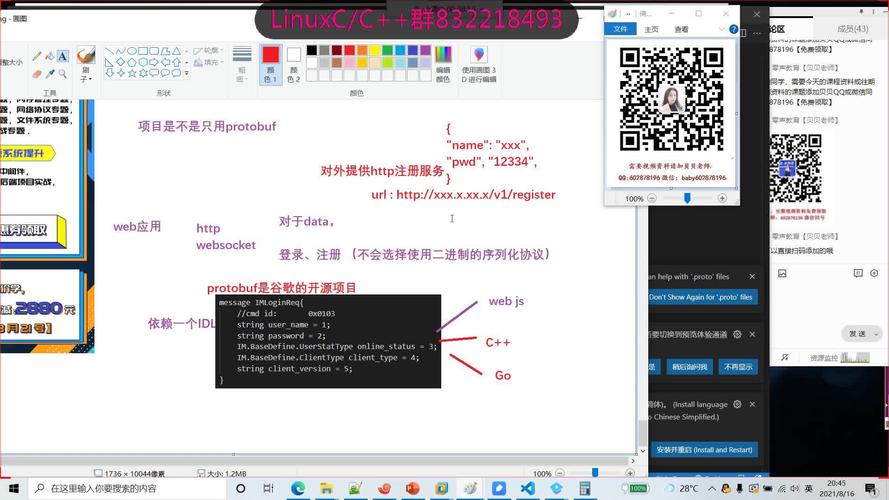The width and height of the screenshot is (889, 500).
Task: Open PowerPoint from the taskbar
Action: (413, 488)
